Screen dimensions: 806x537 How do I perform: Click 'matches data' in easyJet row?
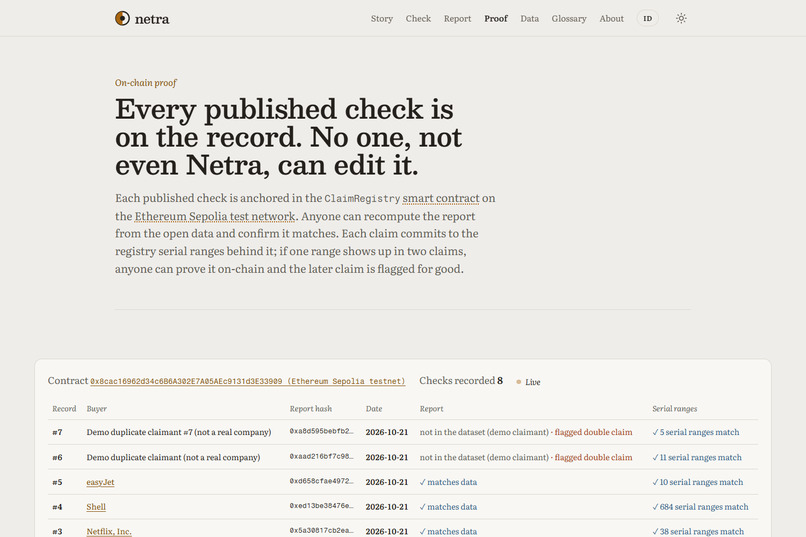click(448, 482)
